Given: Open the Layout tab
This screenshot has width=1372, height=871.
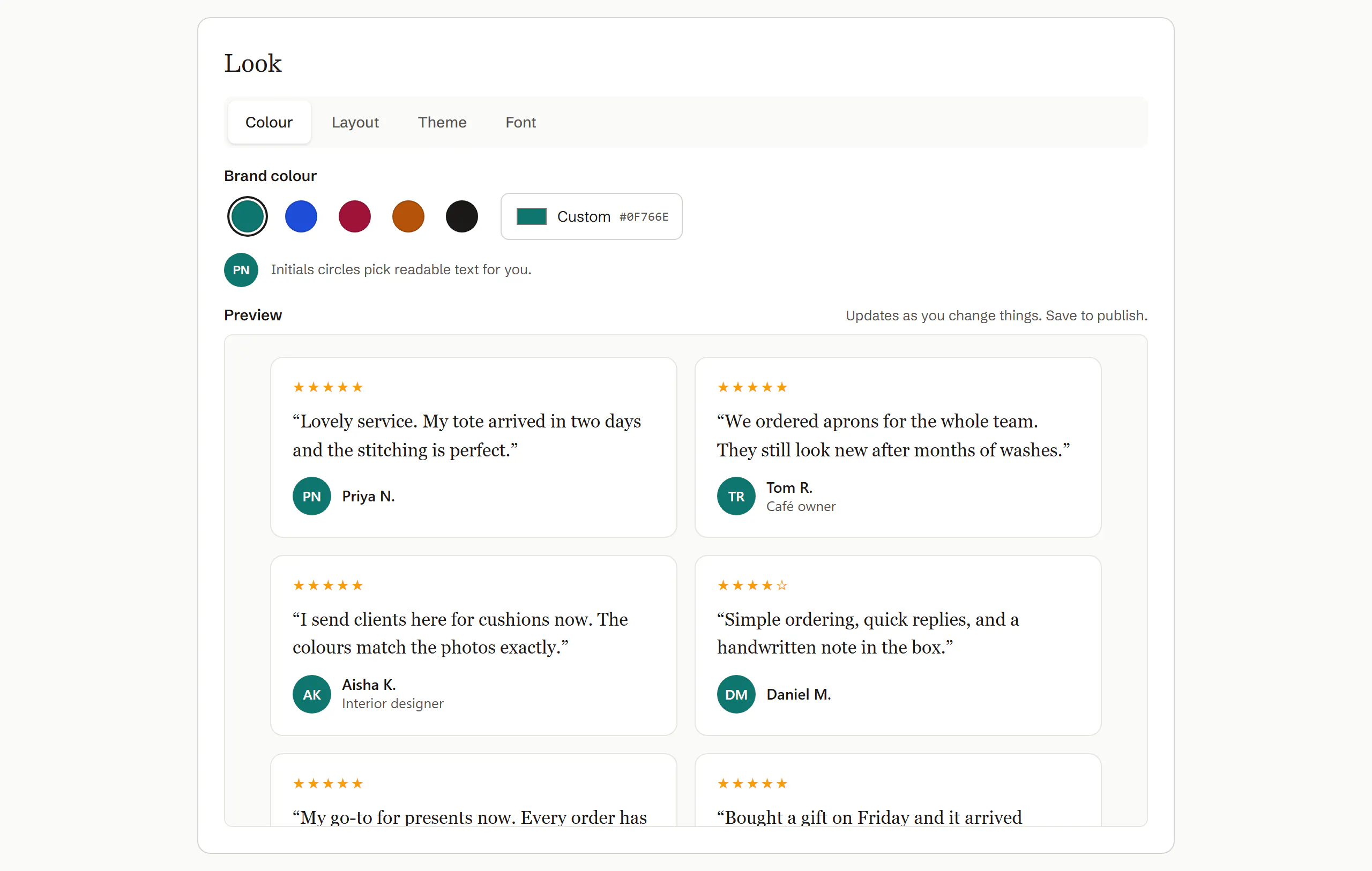Looking at the screenshot, I should [x=355, y=122].
